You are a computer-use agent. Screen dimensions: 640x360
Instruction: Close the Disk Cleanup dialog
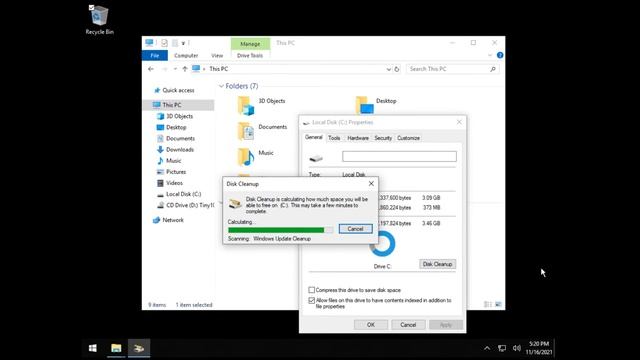tap(371, 184)
